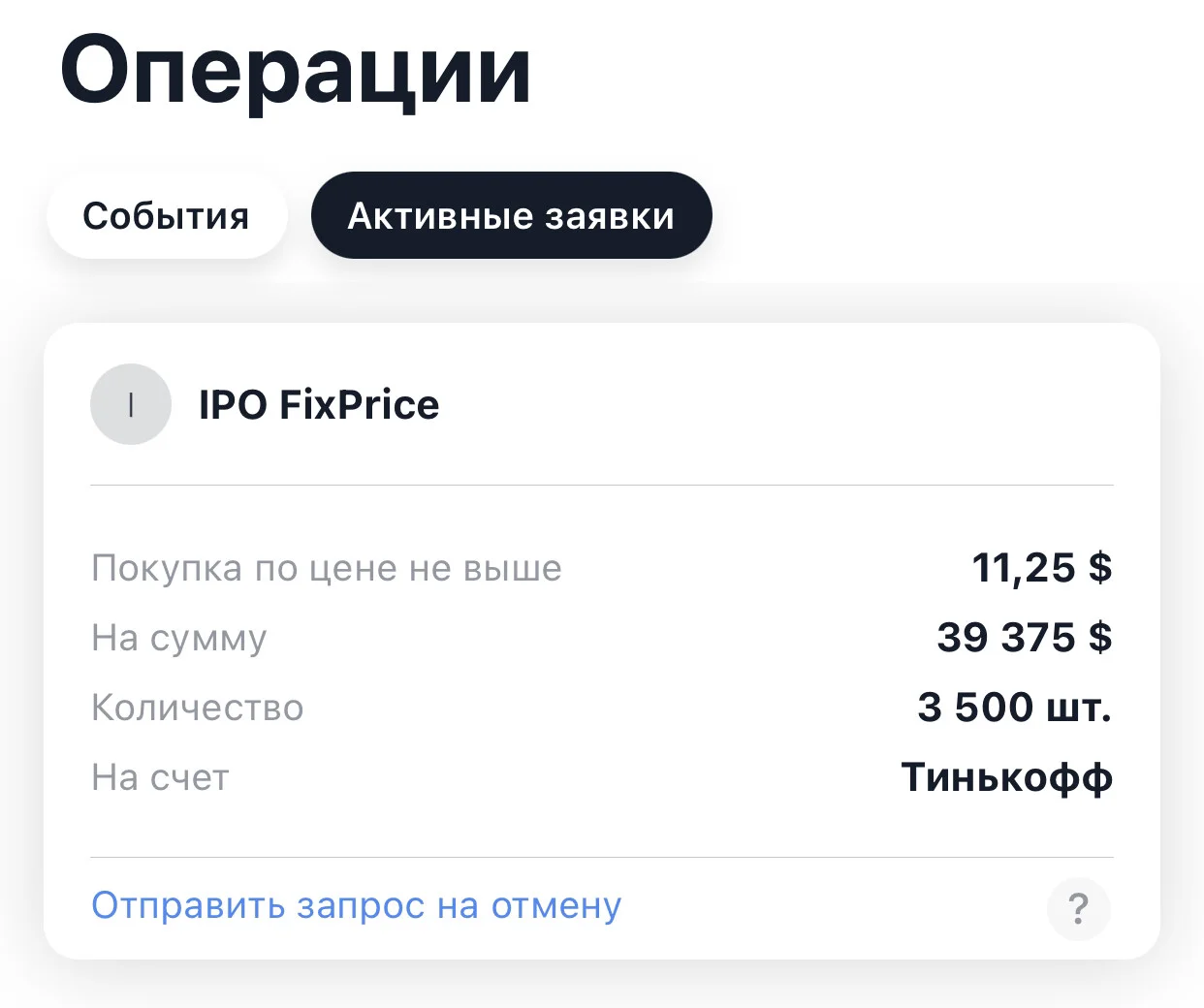
Task: Open the question mark help icon
Action: 1079,909
